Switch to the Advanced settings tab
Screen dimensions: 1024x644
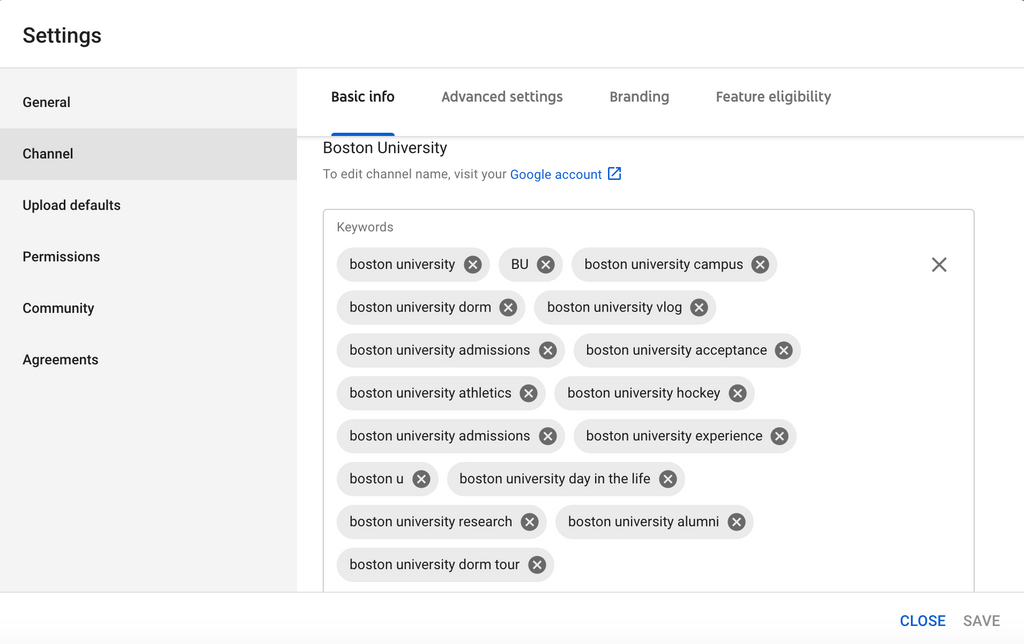[501, 96]
